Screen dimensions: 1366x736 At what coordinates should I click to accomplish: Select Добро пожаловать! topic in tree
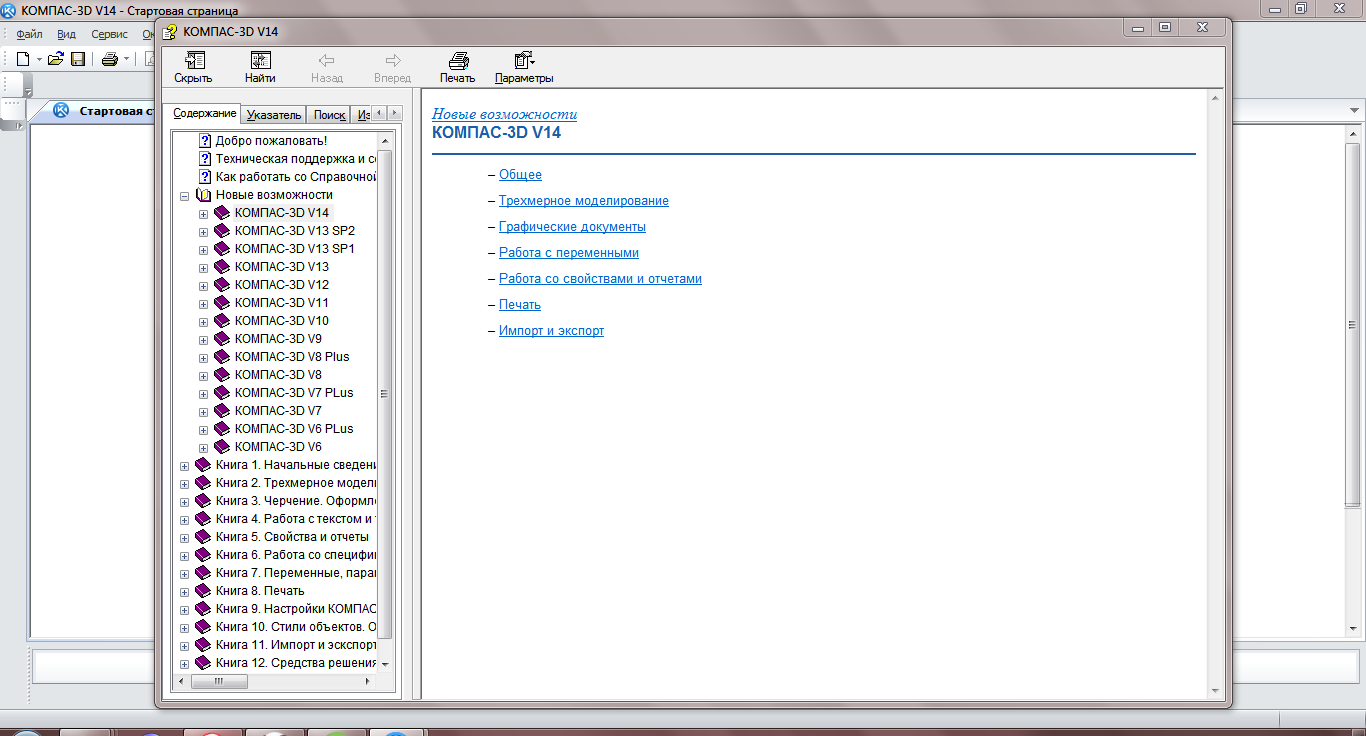[271, 141]
